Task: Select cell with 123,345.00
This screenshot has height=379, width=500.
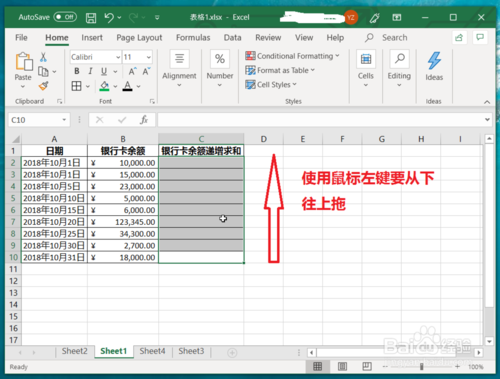Action: [123, 222]
